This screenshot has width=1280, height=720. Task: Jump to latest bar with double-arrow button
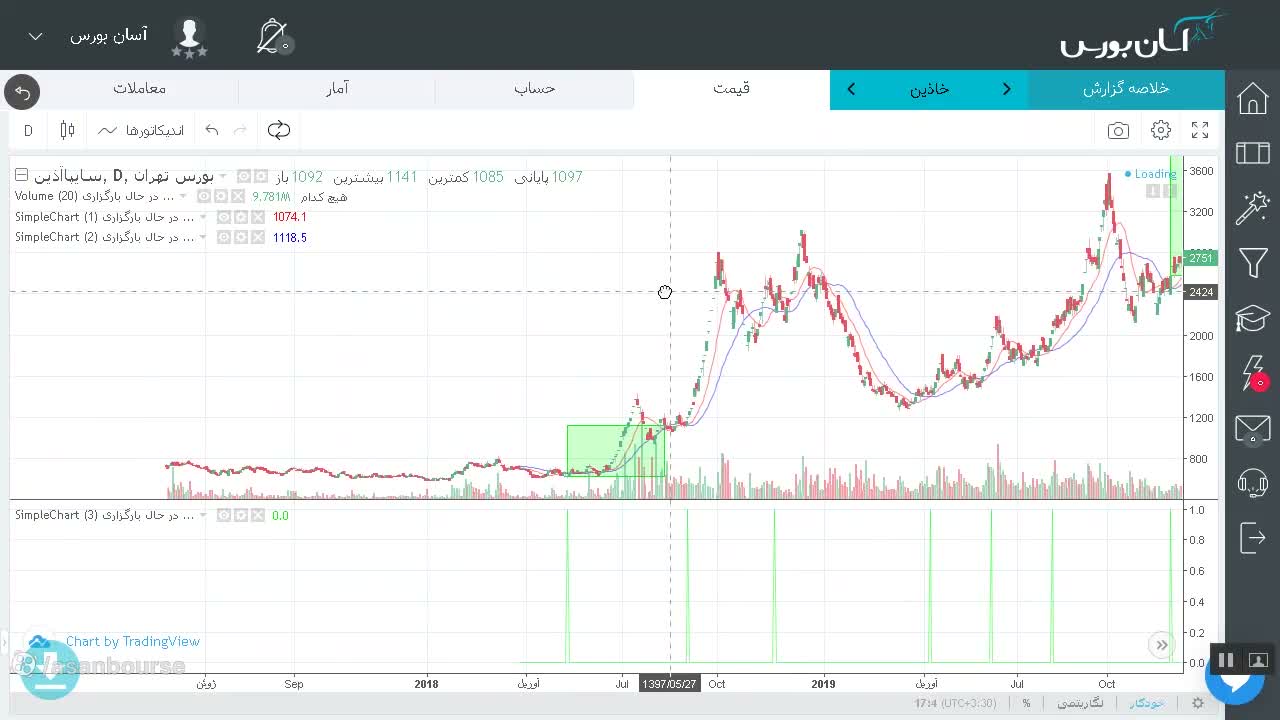(x=1162, y=645)
